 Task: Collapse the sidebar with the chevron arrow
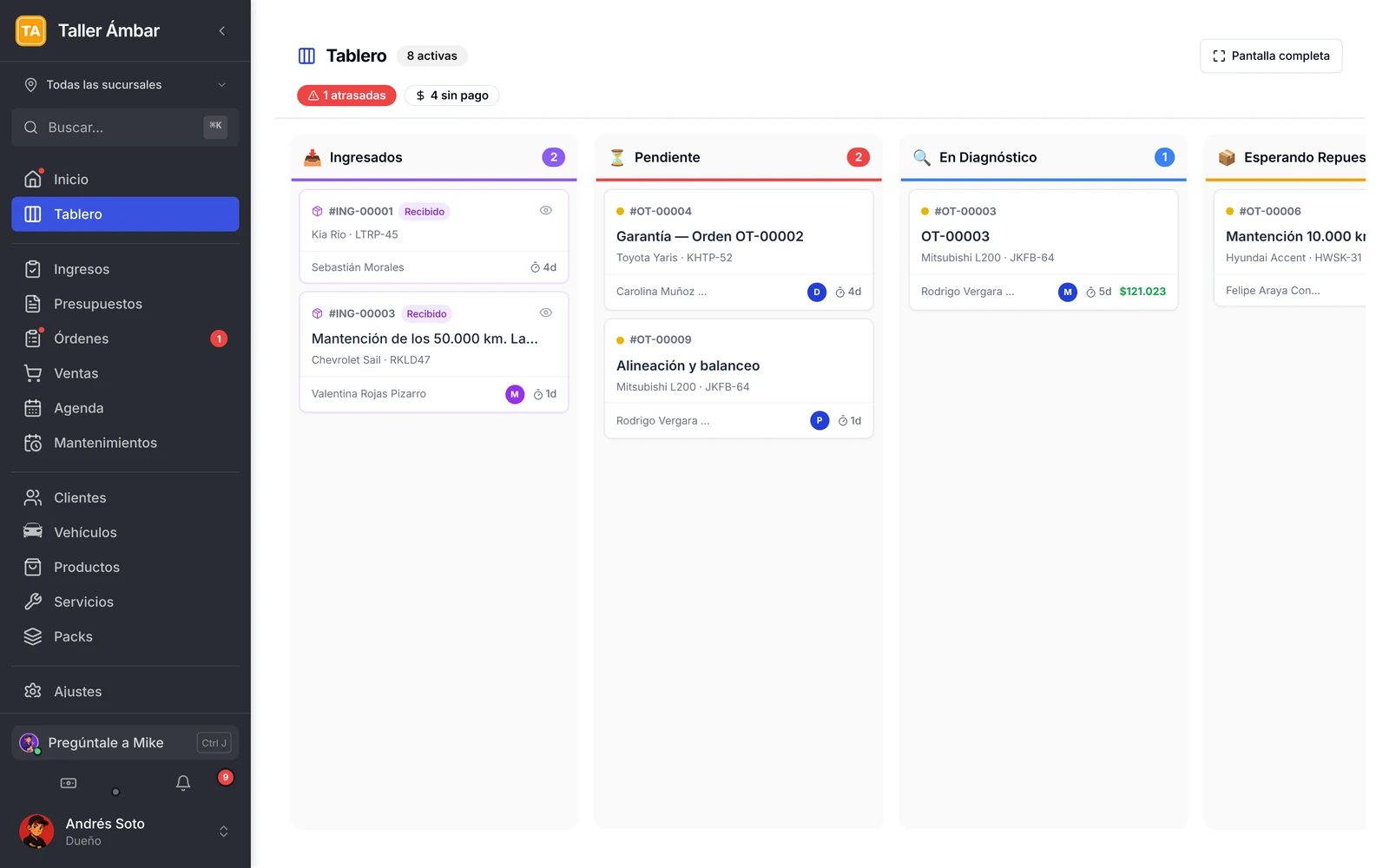pos(222,30)
